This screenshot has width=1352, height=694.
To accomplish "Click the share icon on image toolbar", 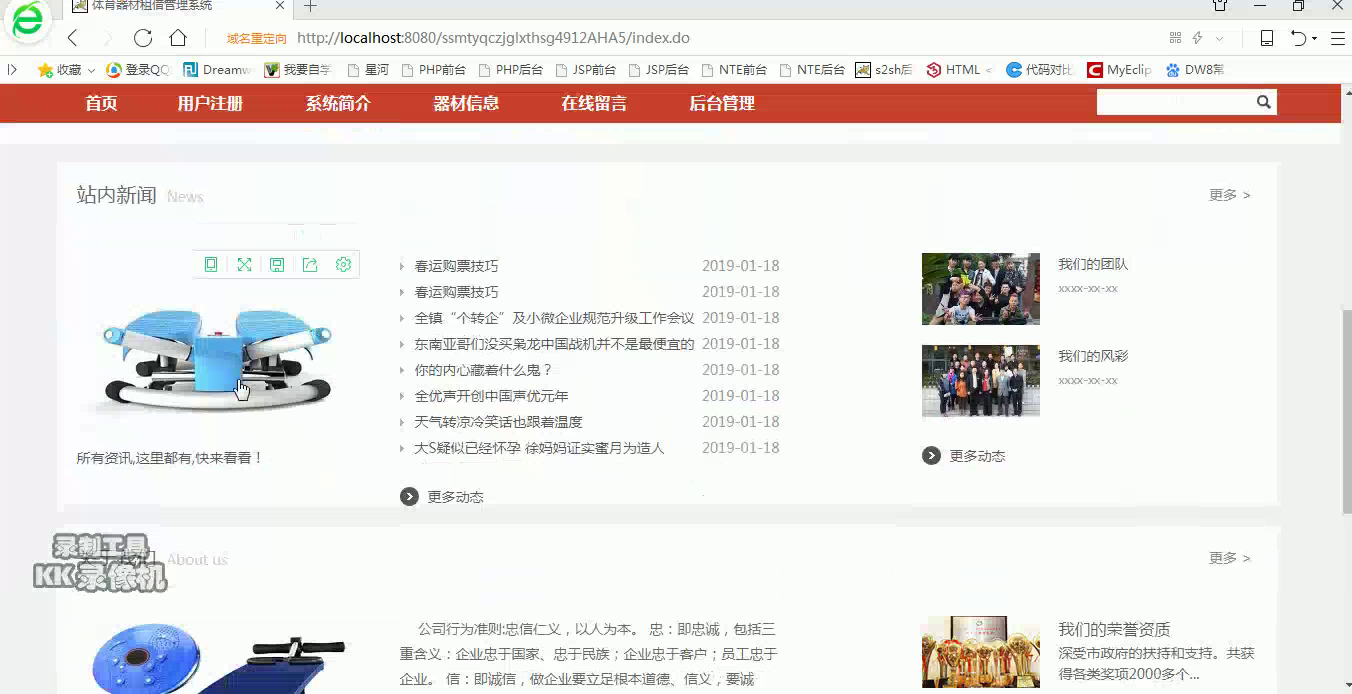I will point(310,265).
